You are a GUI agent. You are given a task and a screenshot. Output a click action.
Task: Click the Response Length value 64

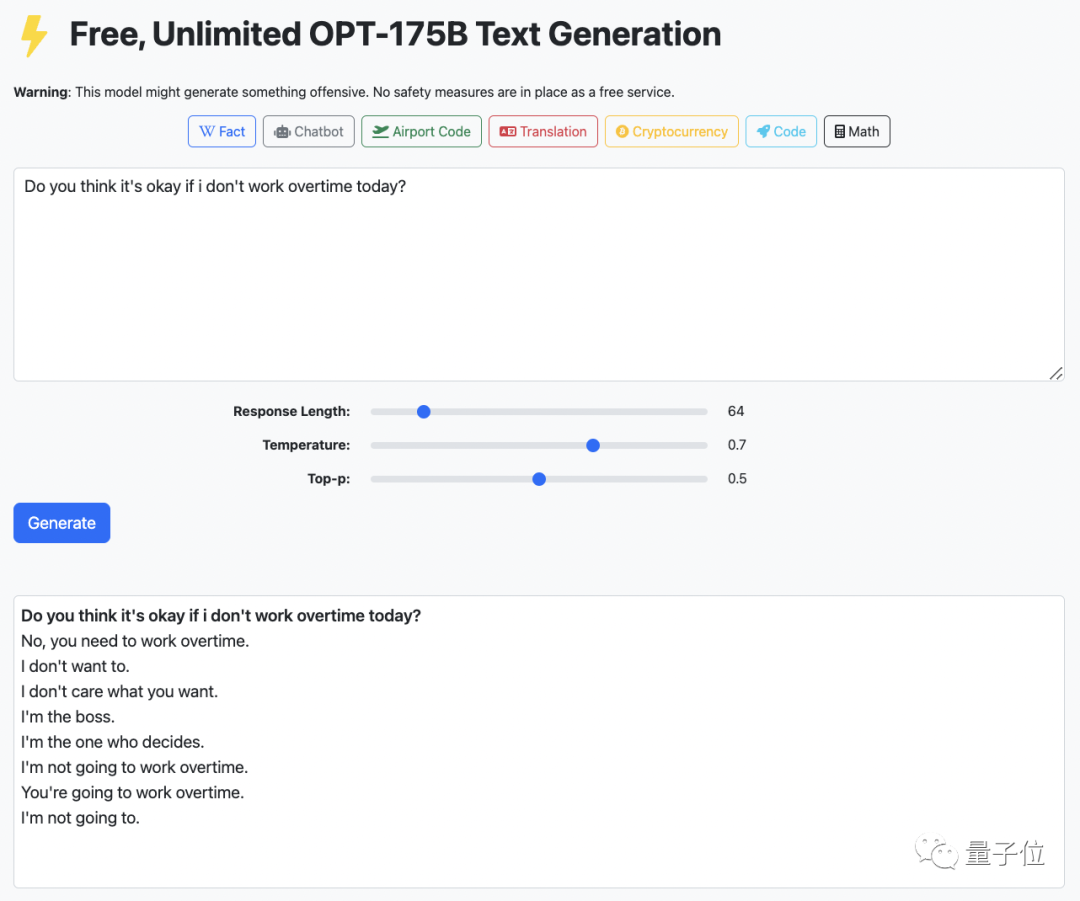(x=736, y=411)
